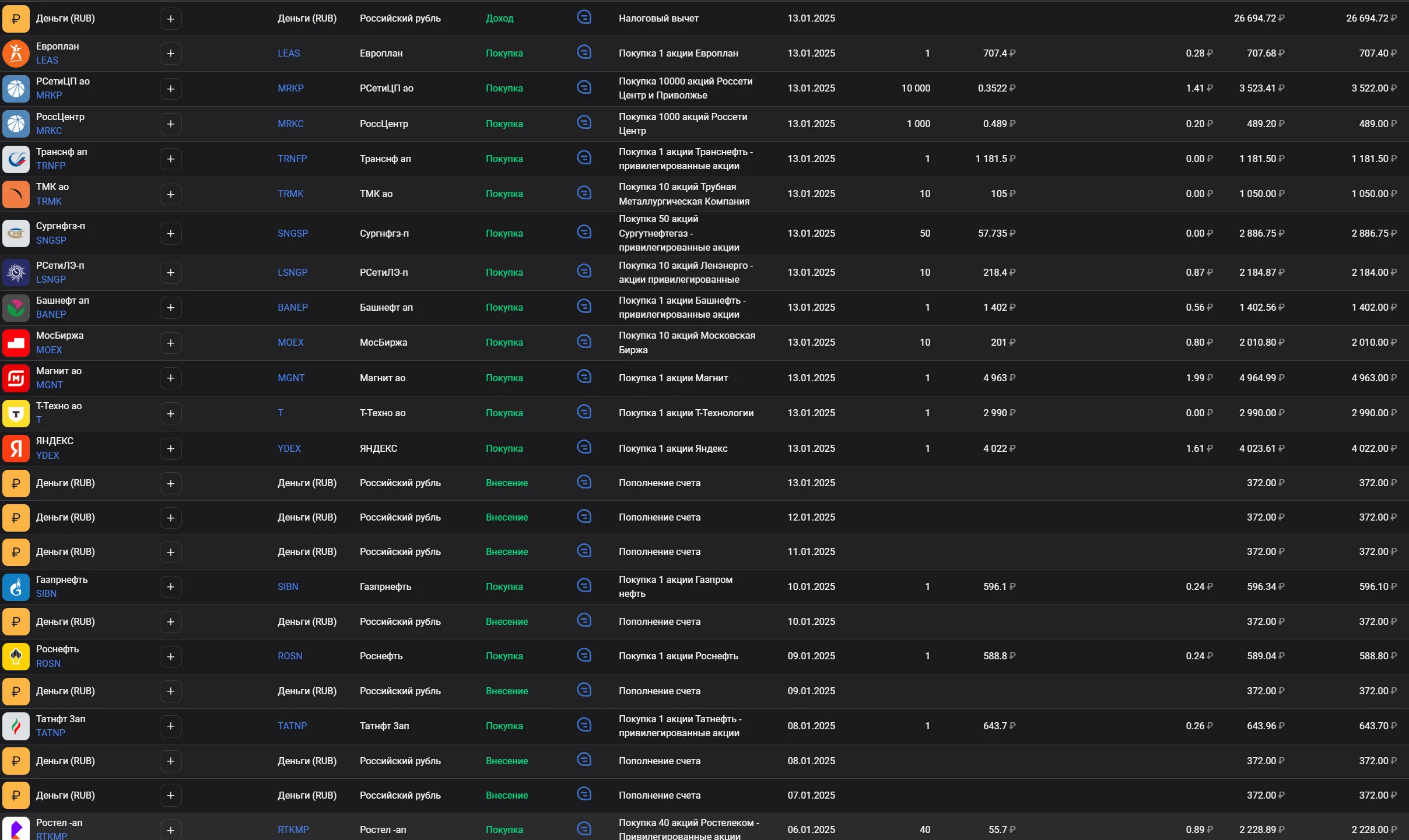Viewport: 1409px width, 840px height.
Task: Open comment icon in MRKP purchase row
Action: click(584, 87)
